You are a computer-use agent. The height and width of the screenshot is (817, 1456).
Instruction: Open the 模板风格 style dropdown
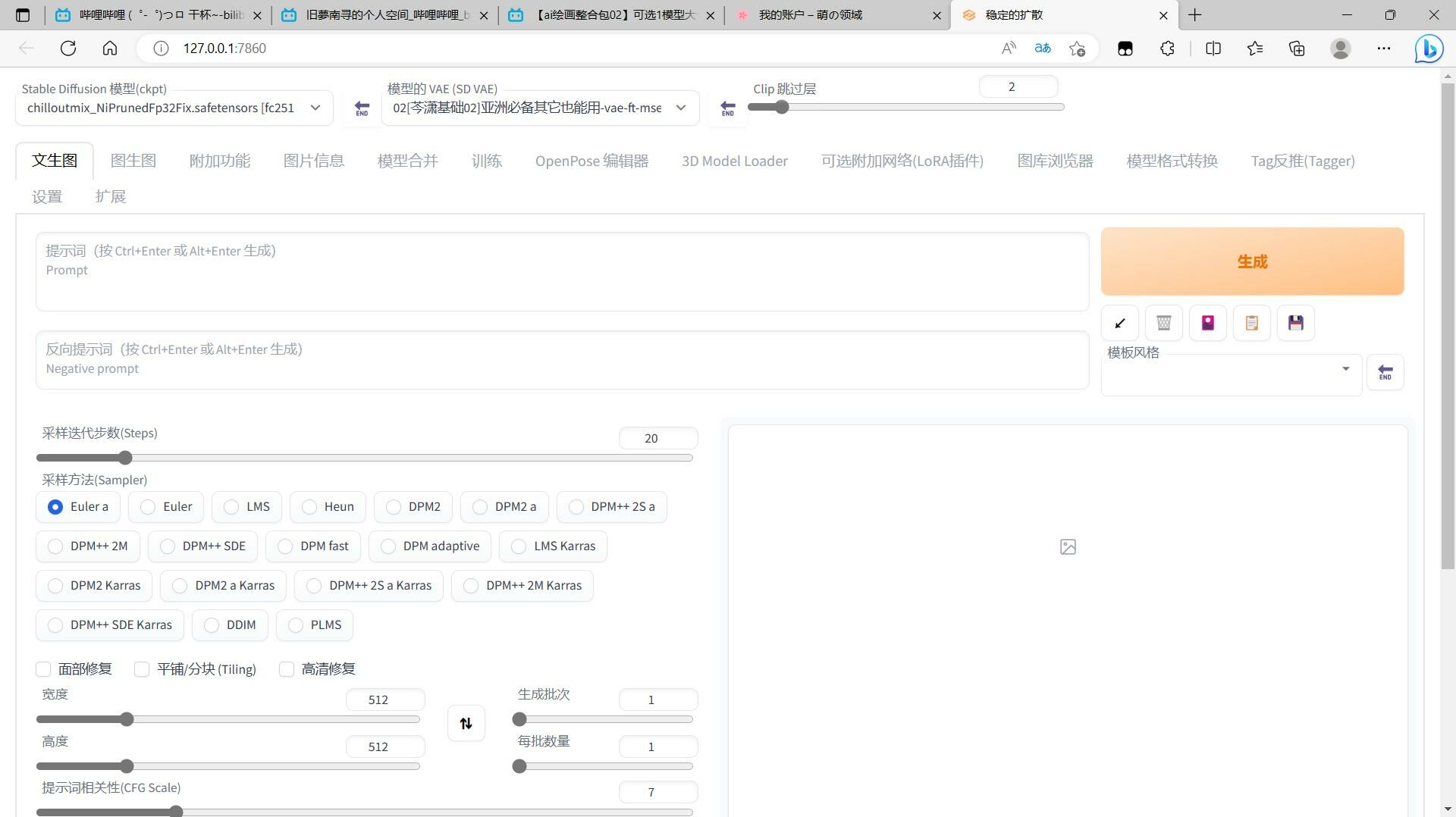(1230, 373)
